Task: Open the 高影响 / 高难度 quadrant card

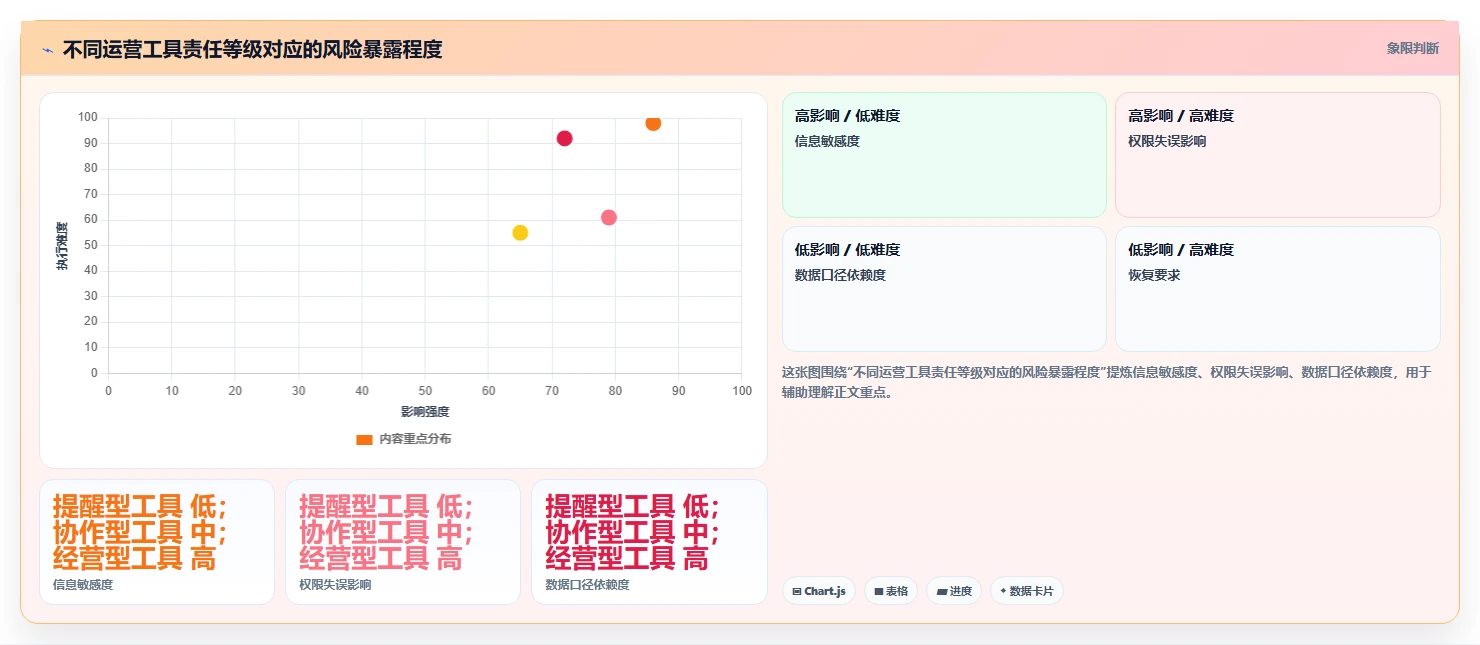Action: tap(1278, 155)
